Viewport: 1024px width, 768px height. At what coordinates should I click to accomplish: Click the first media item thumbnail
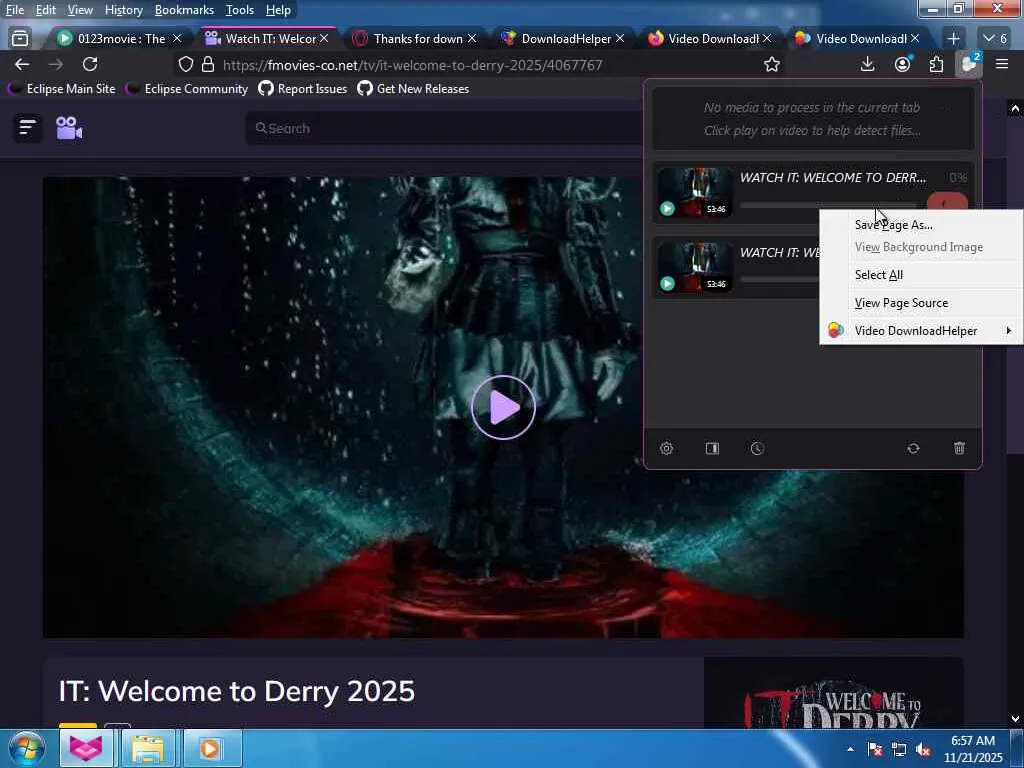[x=695, y=192]
